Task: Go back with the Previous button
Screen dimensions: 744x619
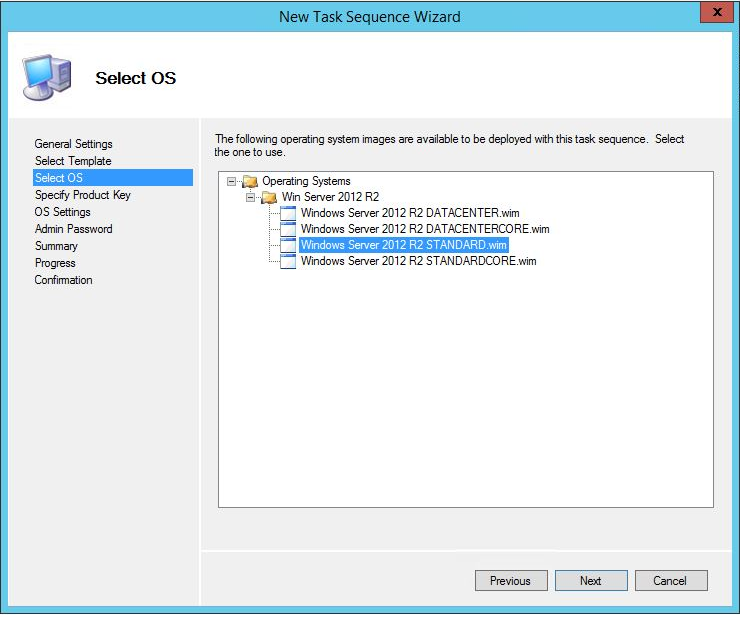Action: click(x=512, y=581)
